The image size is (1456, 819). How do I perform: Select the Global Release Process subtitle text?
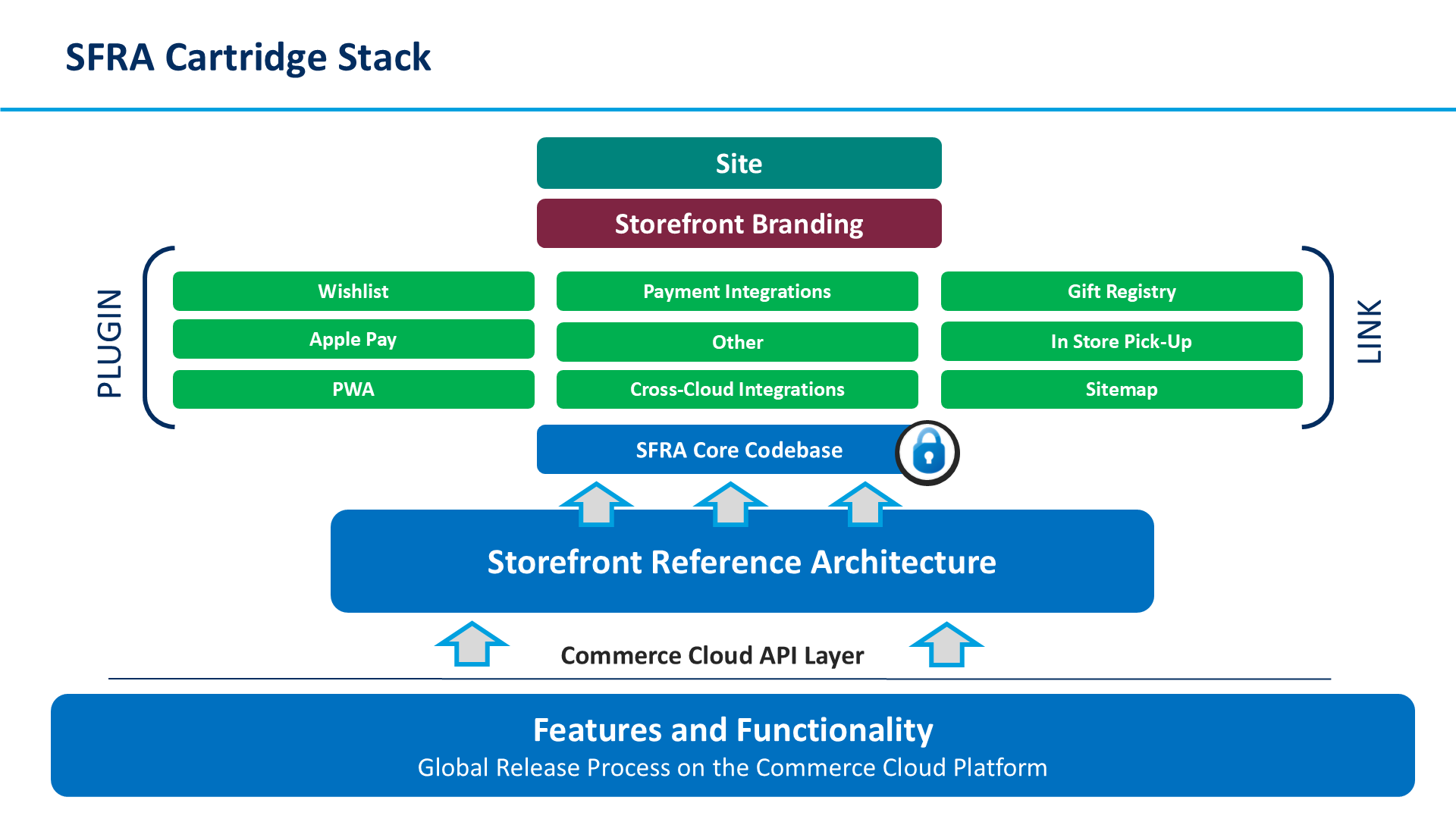tap(733, 767)
